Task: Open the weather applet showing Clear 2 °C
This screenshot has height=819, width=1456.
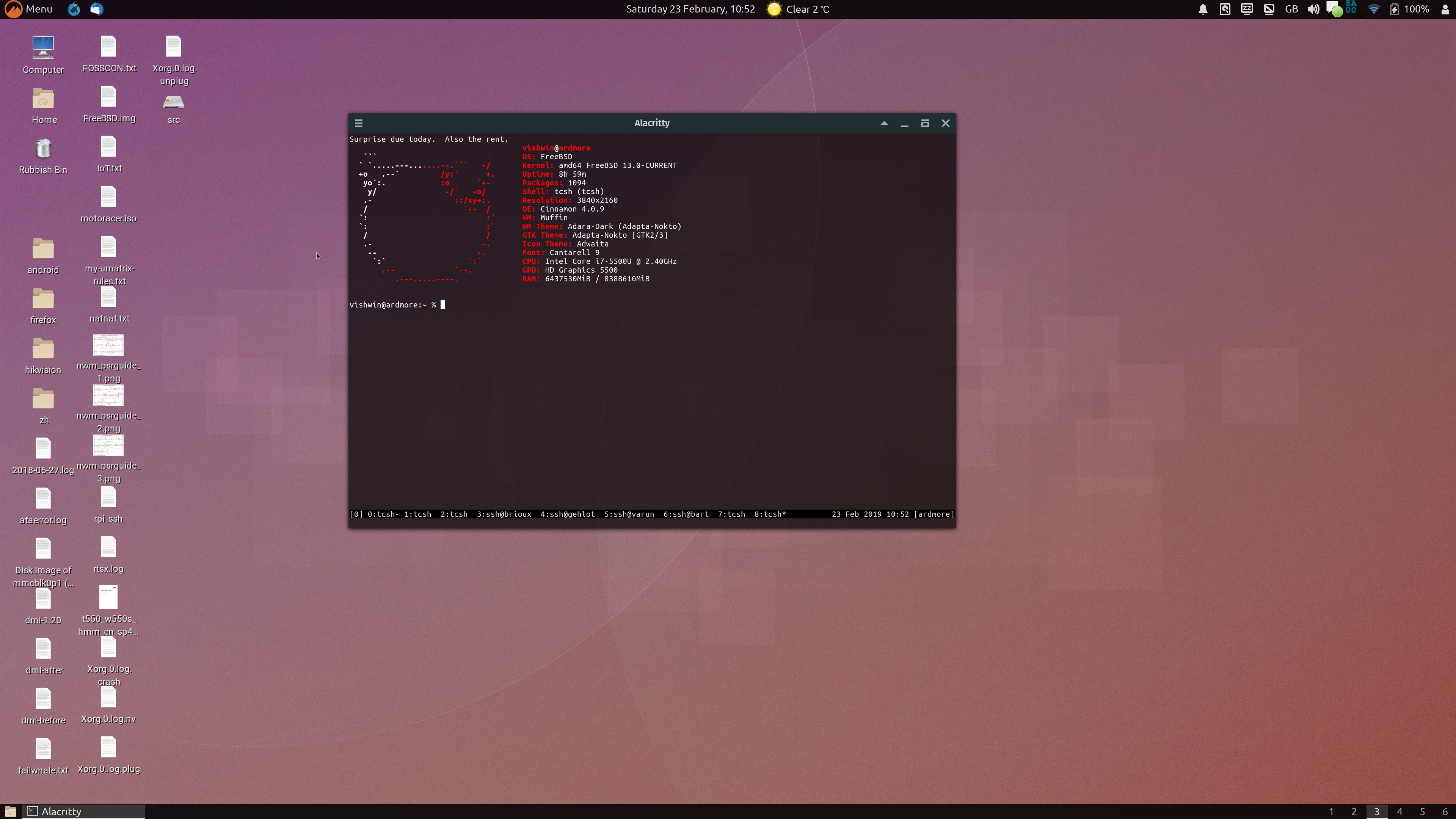Action: [x=798, y=9]
